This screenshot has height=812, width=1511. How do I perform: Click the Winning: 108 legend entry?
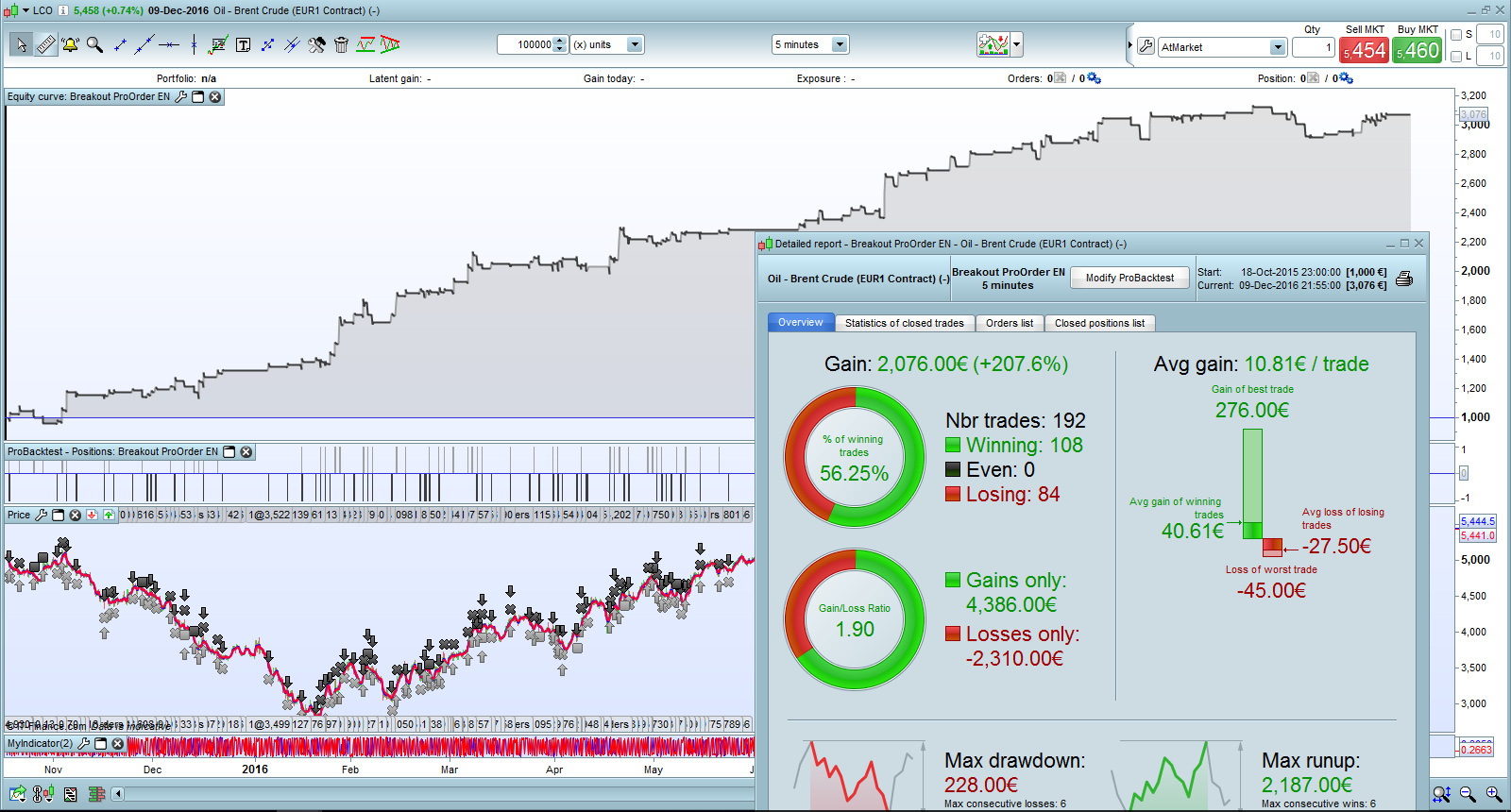(x=1014, y=446)
